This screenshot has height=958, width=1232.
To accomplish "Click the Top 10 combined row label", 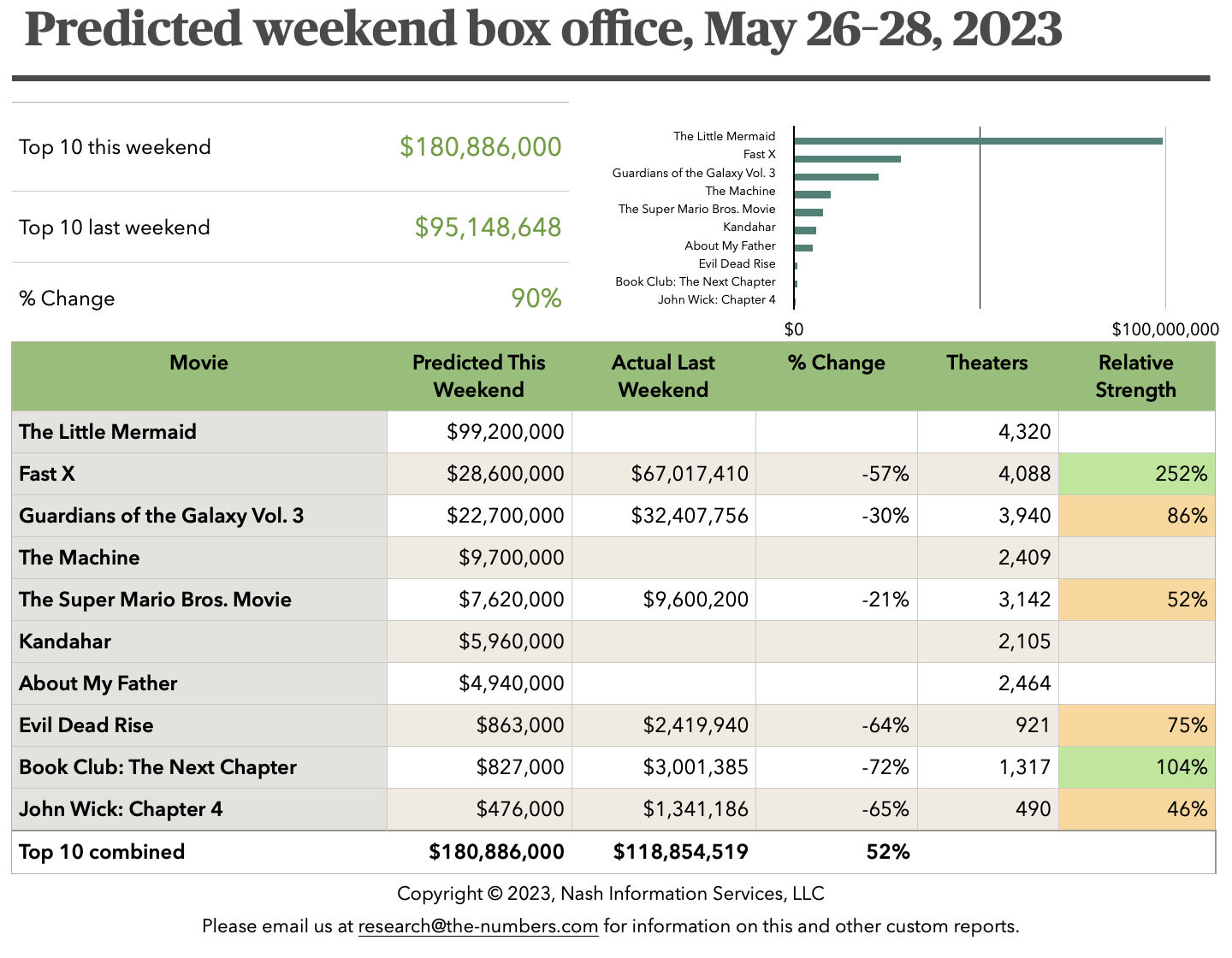I will click(102, 852).
